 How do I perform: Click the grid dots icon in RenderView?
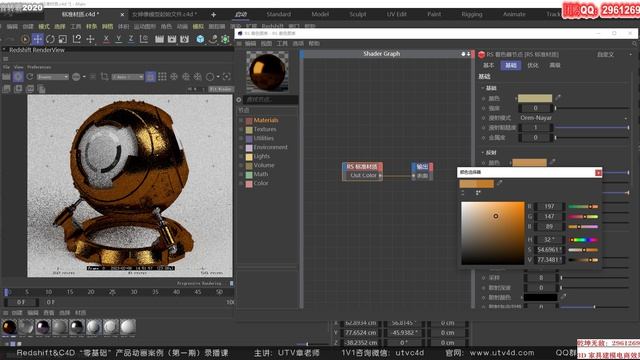point(162,76)
